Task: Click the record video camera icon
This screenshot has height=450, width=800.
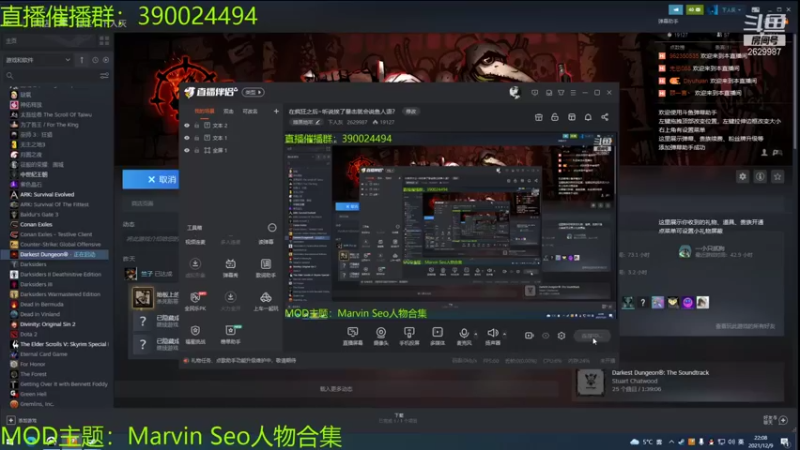Action: (529, 336)
